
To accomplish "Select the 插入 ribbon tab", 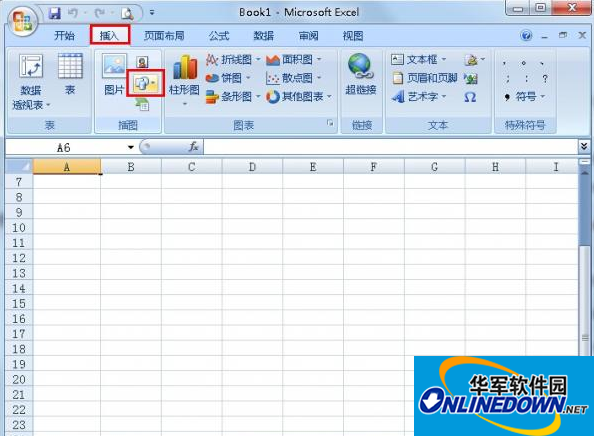I will [109, 36].
